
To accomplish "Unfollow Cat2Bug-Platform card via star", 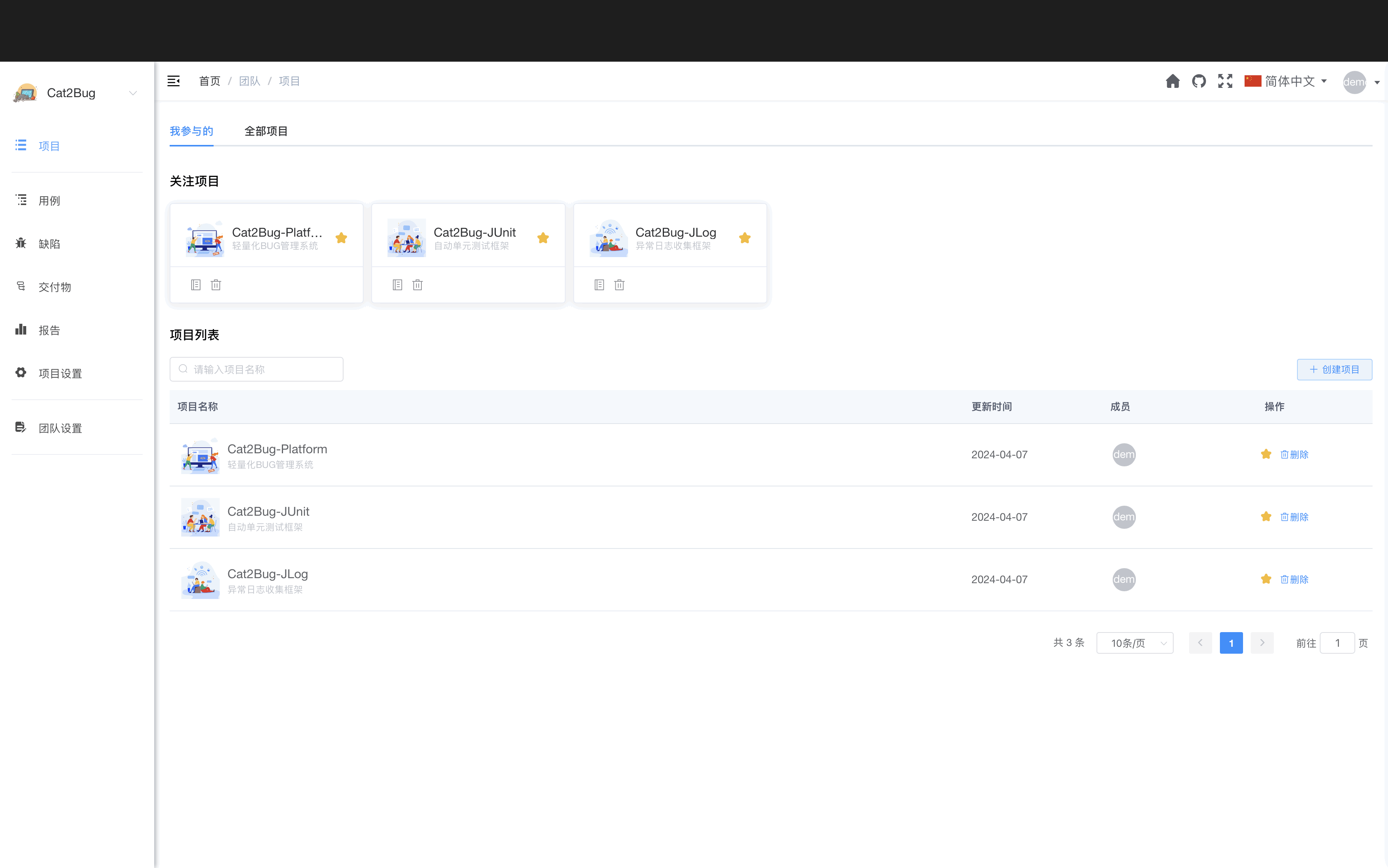I will (341, 238).
